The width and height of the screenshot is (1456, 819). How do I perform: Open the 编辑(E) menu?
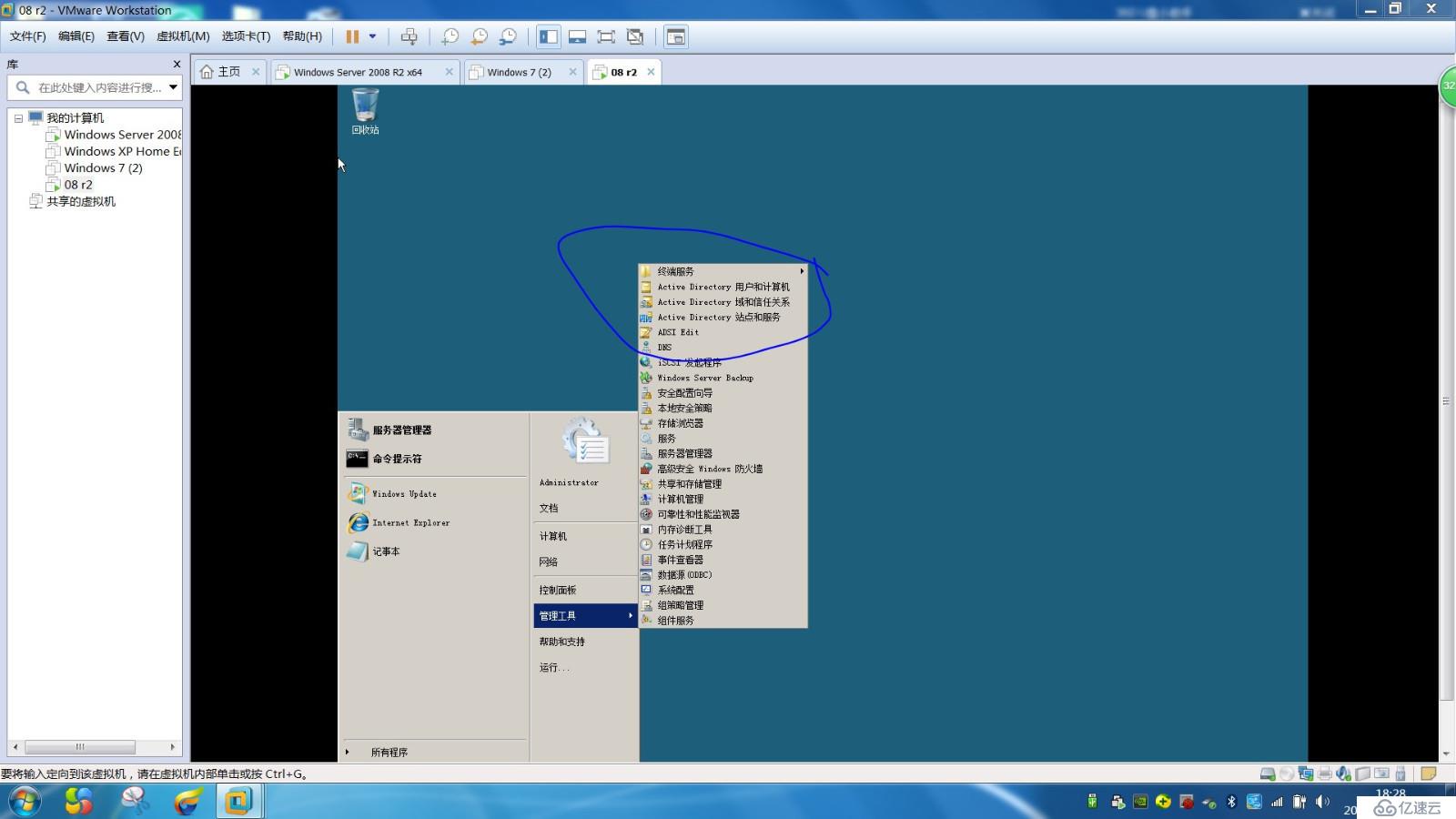76,36
